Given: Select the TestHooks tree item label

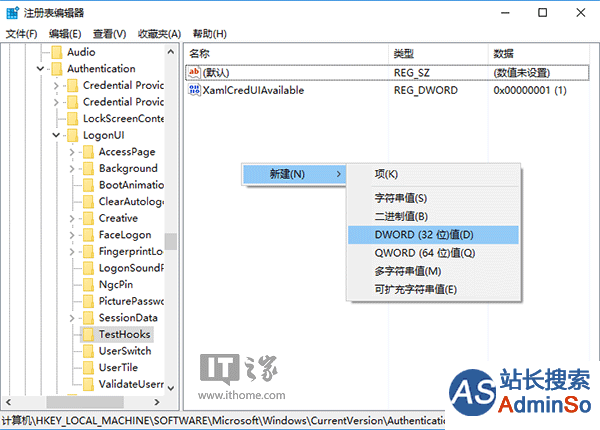Looking at the screenshot, I should point(124,334).
